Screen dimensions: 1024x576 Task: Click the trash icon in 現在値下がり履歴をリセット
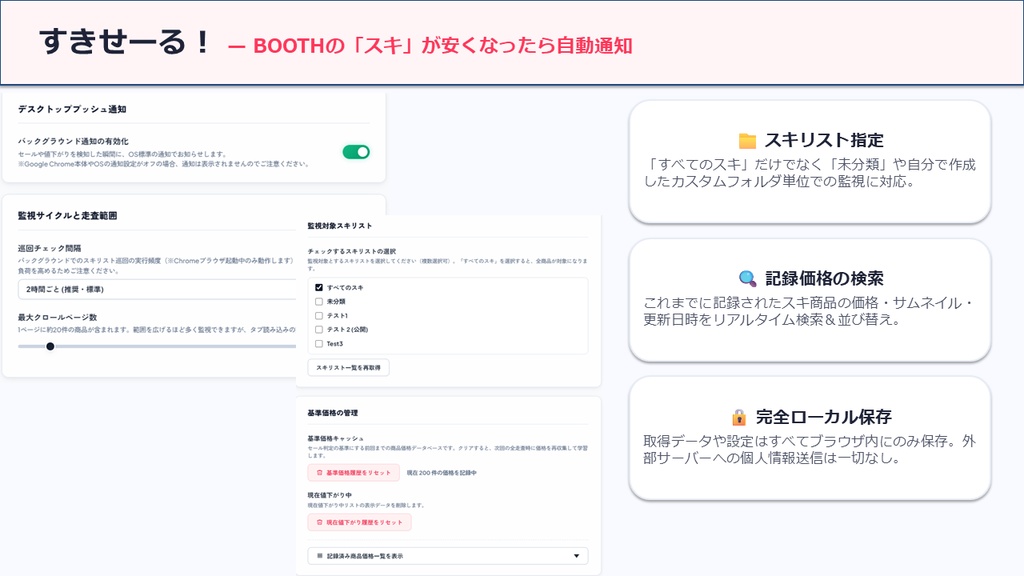click(319, 522)
